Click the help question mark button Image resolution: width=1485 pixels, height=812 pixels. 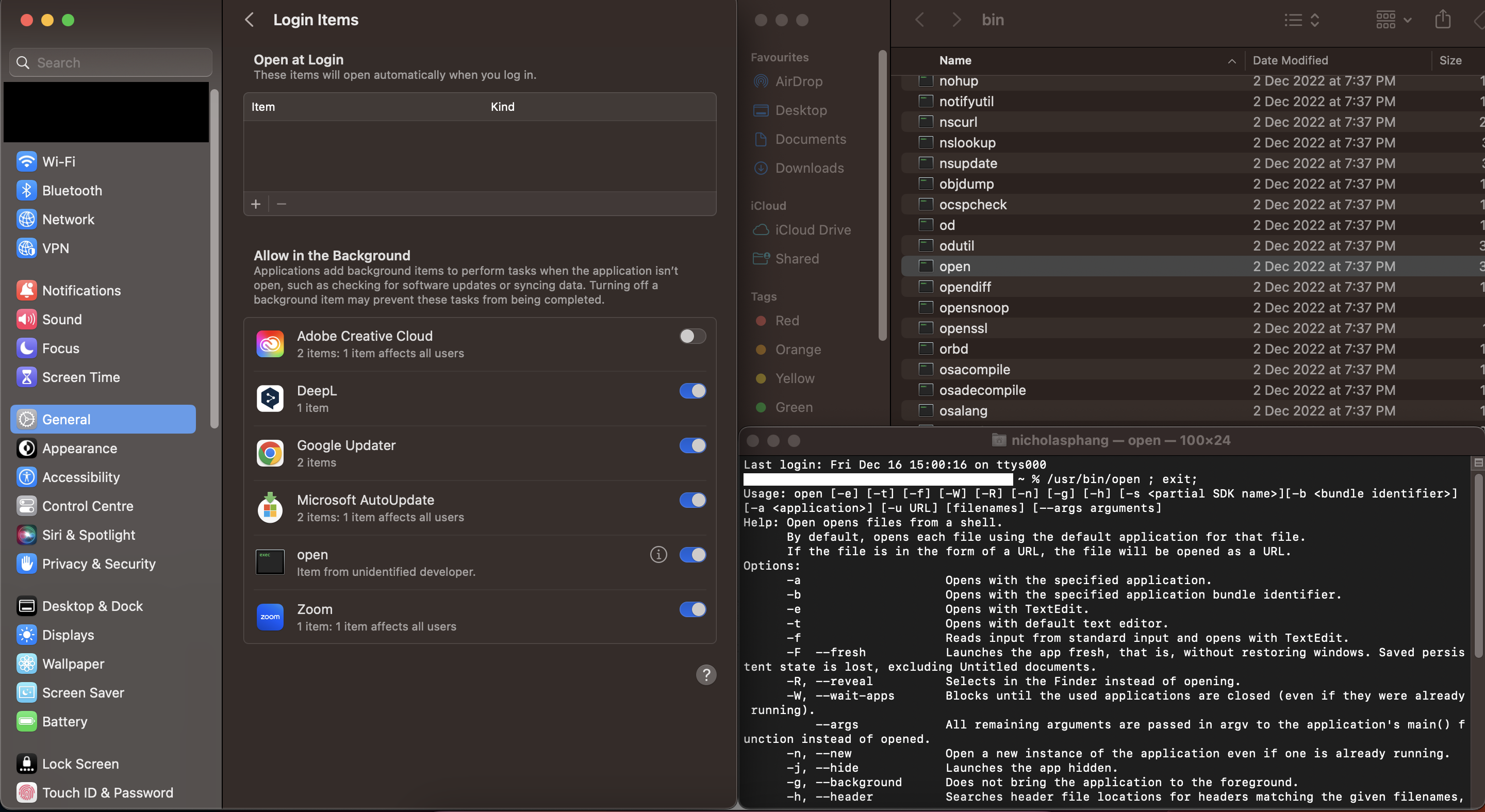[x=705, y=674]
